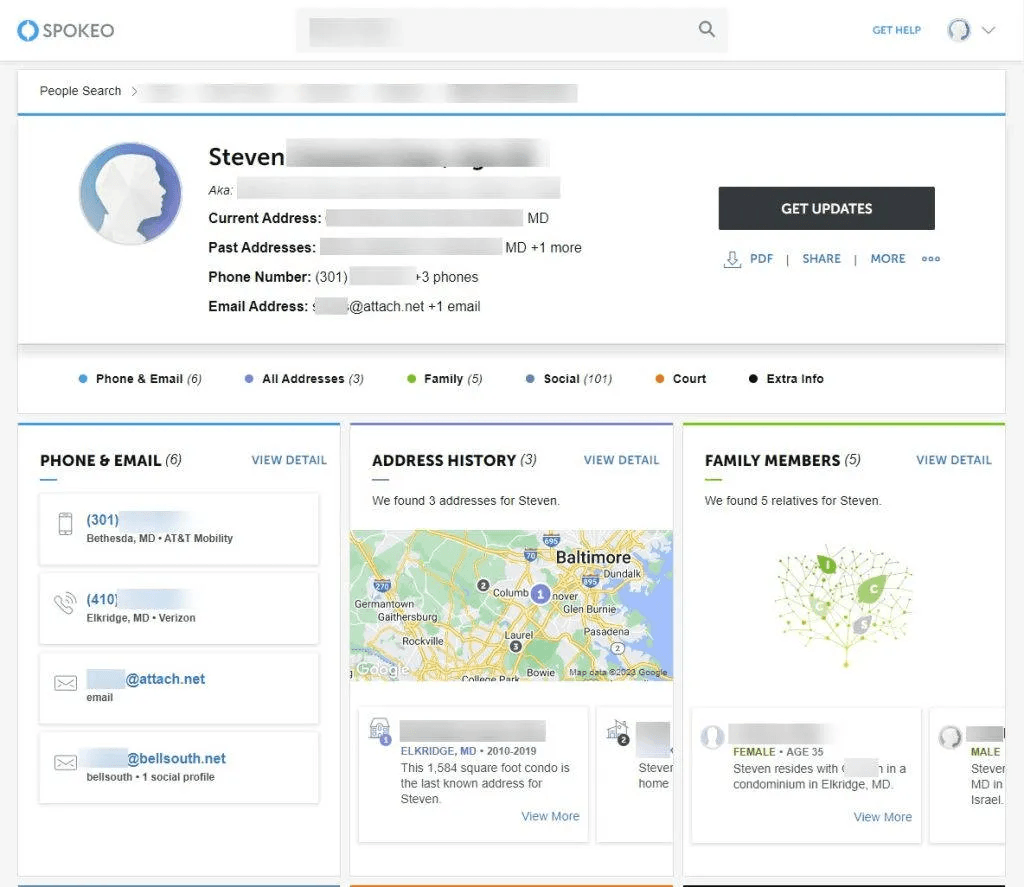Click the envelope icon beside bellsouth.net email
The image size is (1024, 887).
point(65,763)
